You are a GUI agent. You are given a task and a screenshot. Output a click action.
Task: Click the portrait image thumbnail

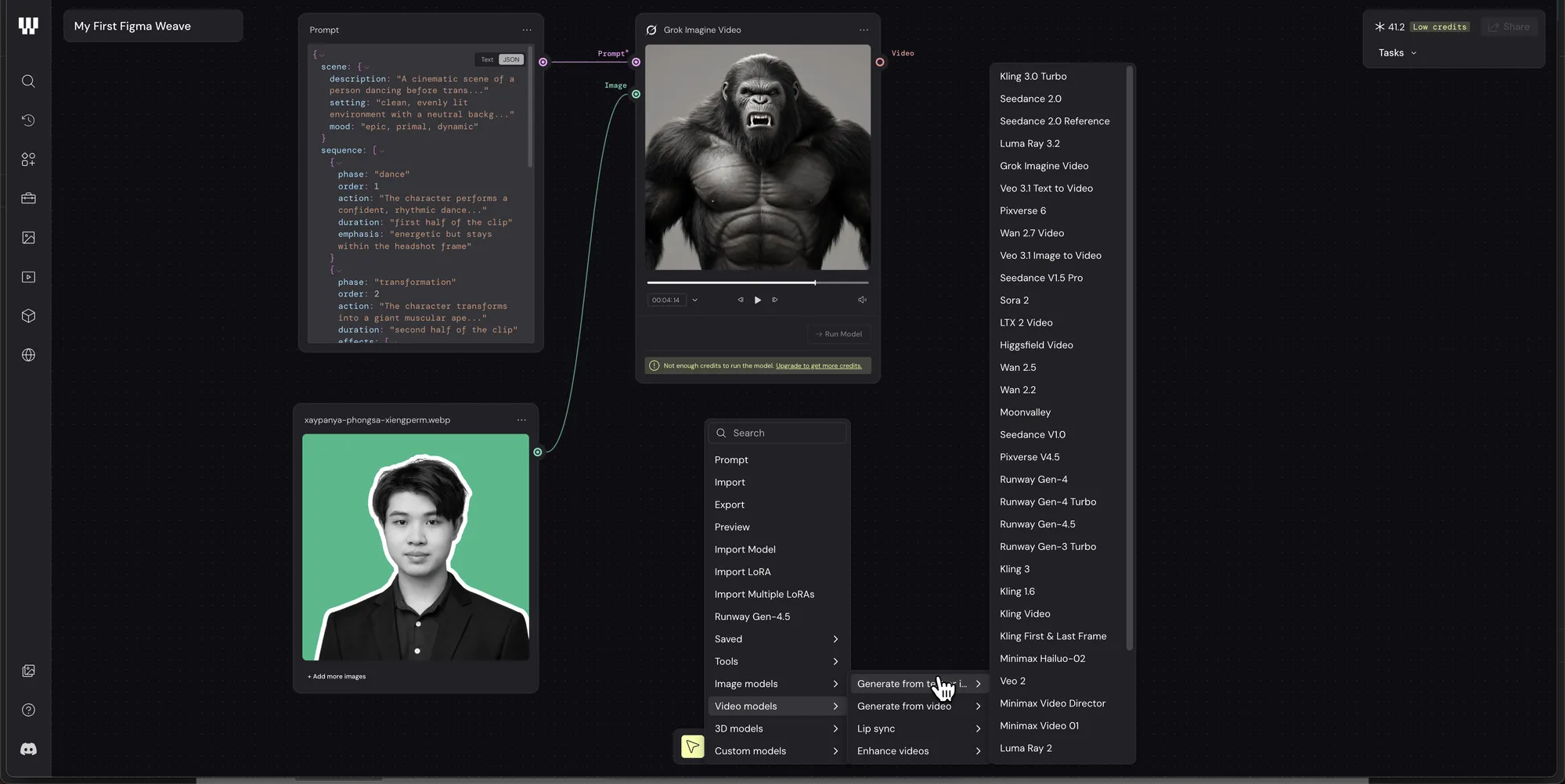coord(416,548)
